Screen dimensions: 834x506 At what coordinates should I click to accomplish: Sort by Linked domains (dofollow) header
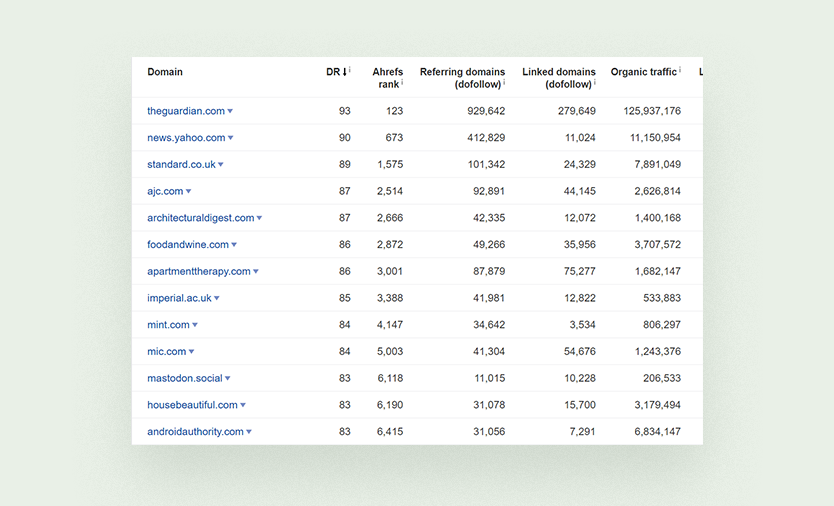559,78
